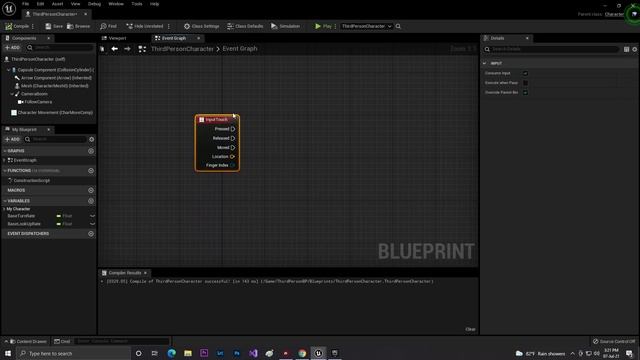Open Compile options menu dots
640x360 pixels.
33,26
